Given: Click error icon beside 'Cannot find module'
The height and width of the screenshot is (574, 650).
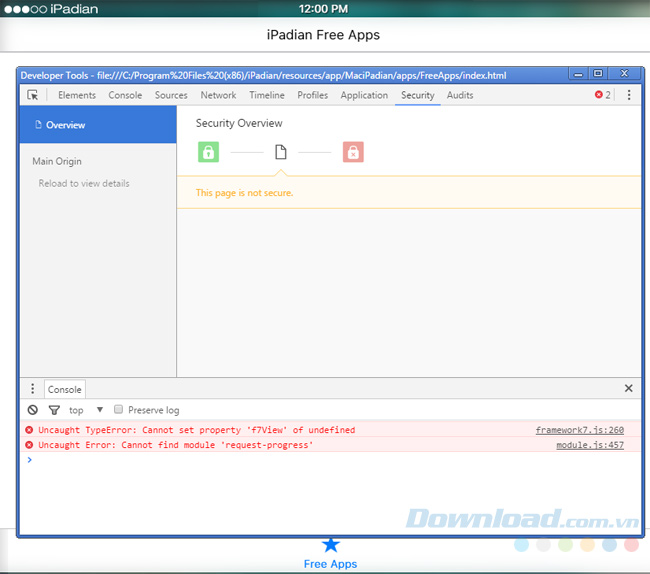Looking at the screenshot, I should 29,445.
